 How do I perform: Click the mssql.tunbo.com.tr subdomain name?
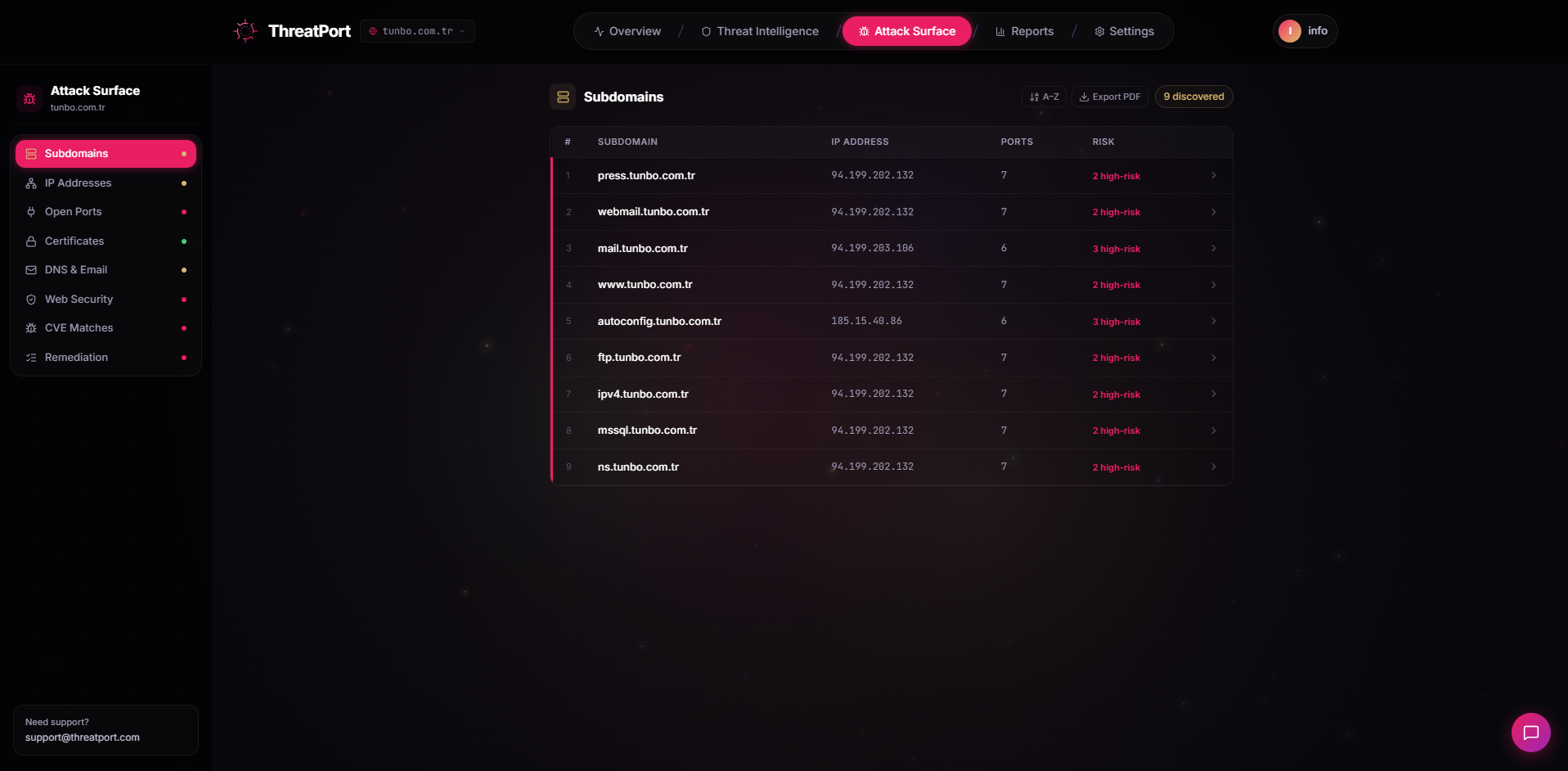[x=647, y=431]
